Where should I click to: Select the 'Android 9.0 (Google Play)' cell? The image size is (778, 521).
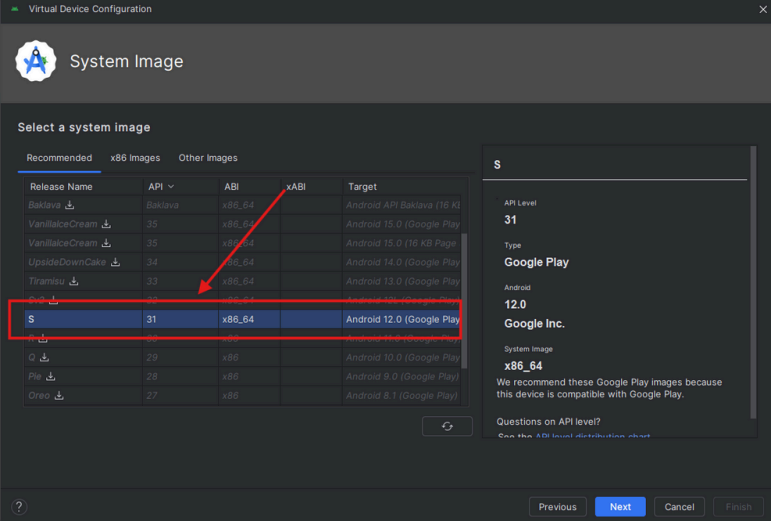tap(402, 377)
